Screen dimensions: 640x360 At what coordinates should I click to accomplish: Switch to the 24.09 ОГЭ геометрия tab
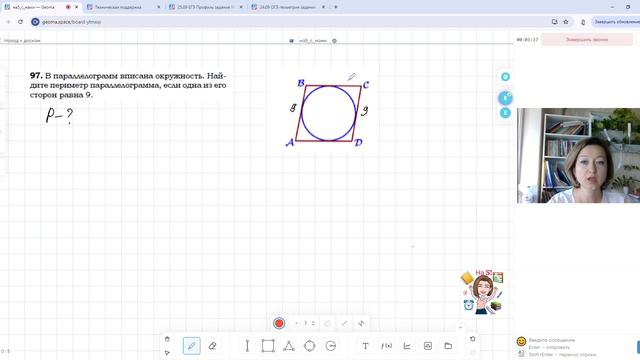coord(287,7)
